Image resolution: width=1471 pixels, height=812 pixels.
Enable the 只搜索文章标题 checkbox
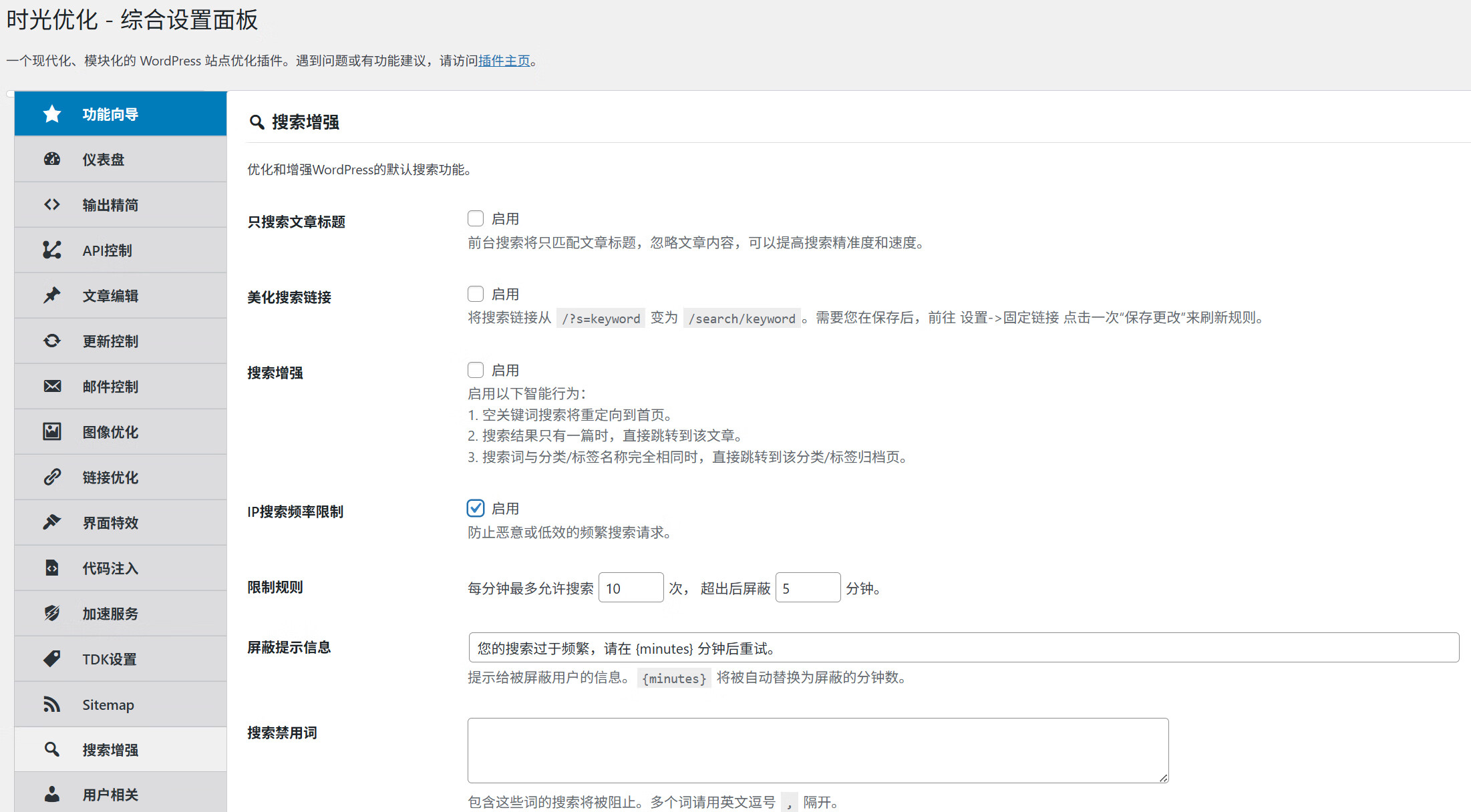coord(476,218)
